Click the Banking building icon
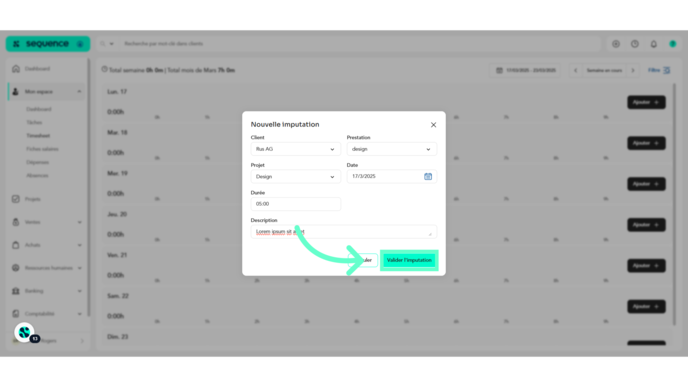The height and width of the screenshot is (387, 688). [16, 291]
